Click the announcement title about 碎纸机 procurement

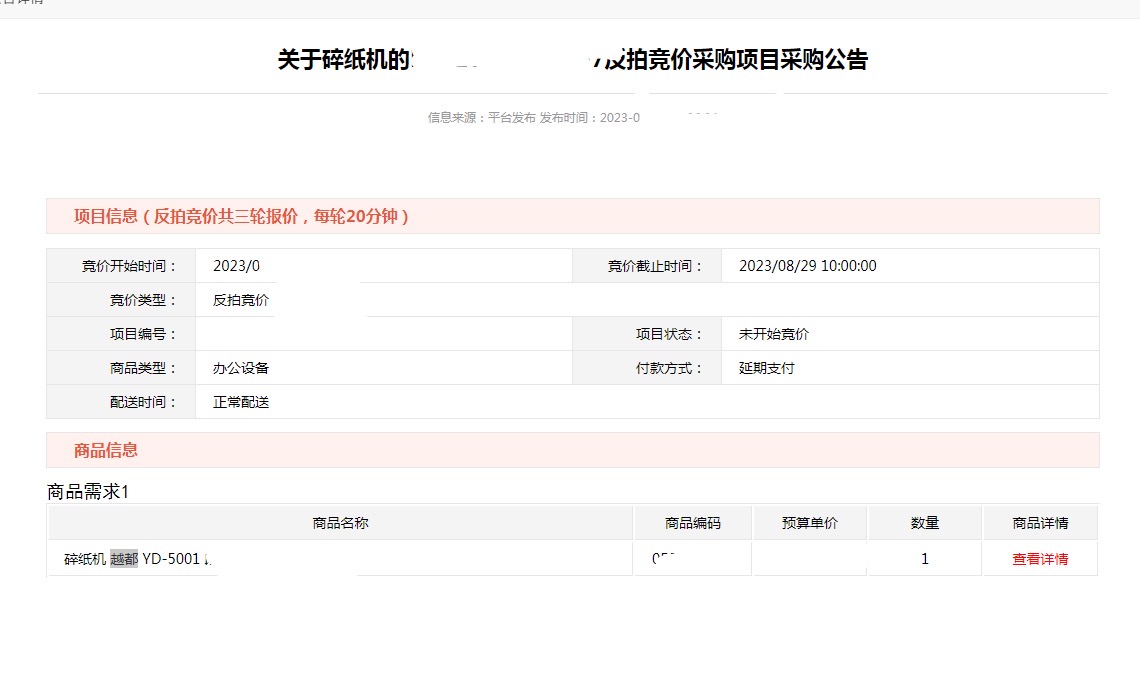click(x=572, y=60)
